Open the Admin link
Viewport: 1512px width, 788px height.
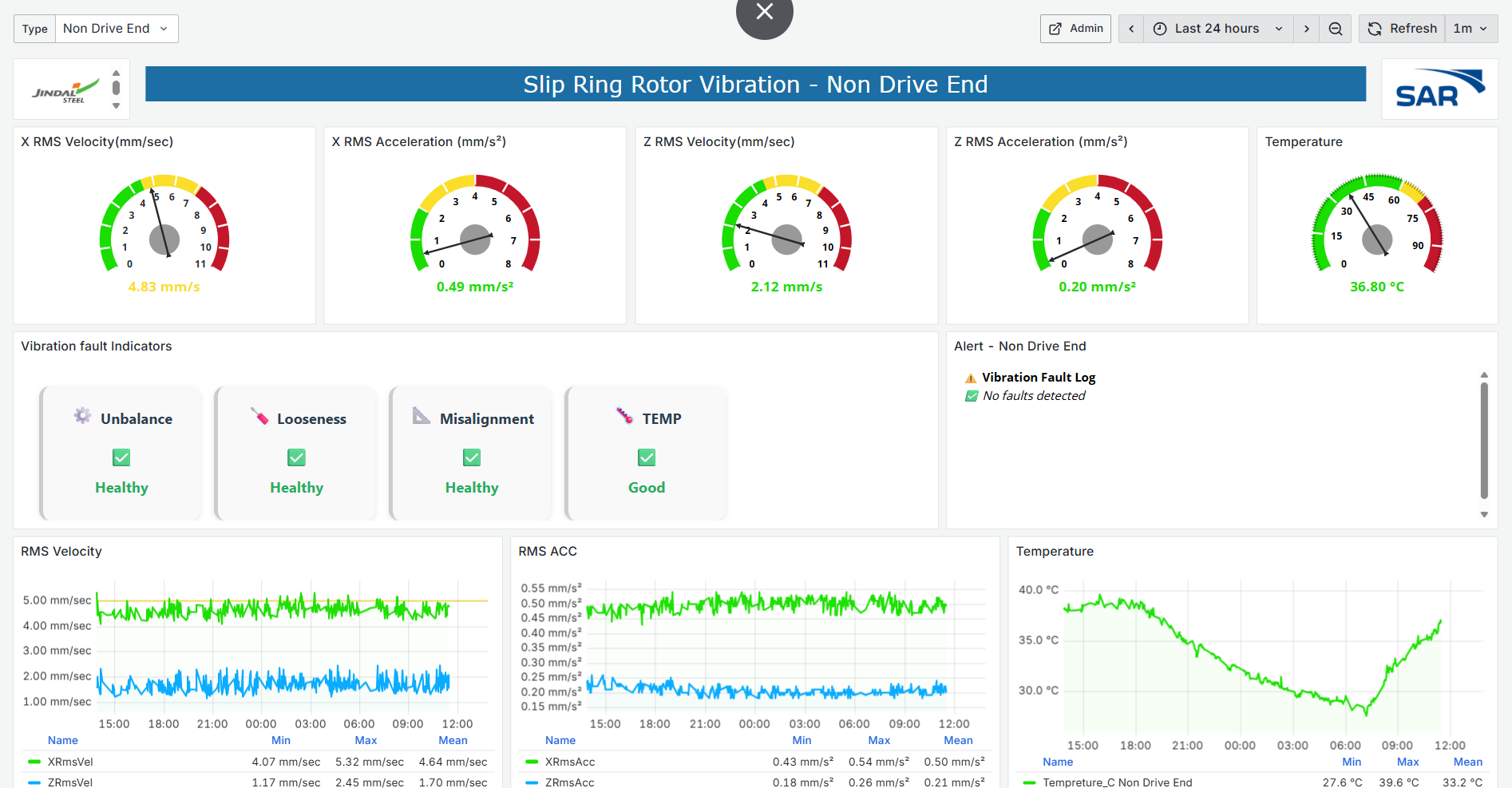[1075, 29]
